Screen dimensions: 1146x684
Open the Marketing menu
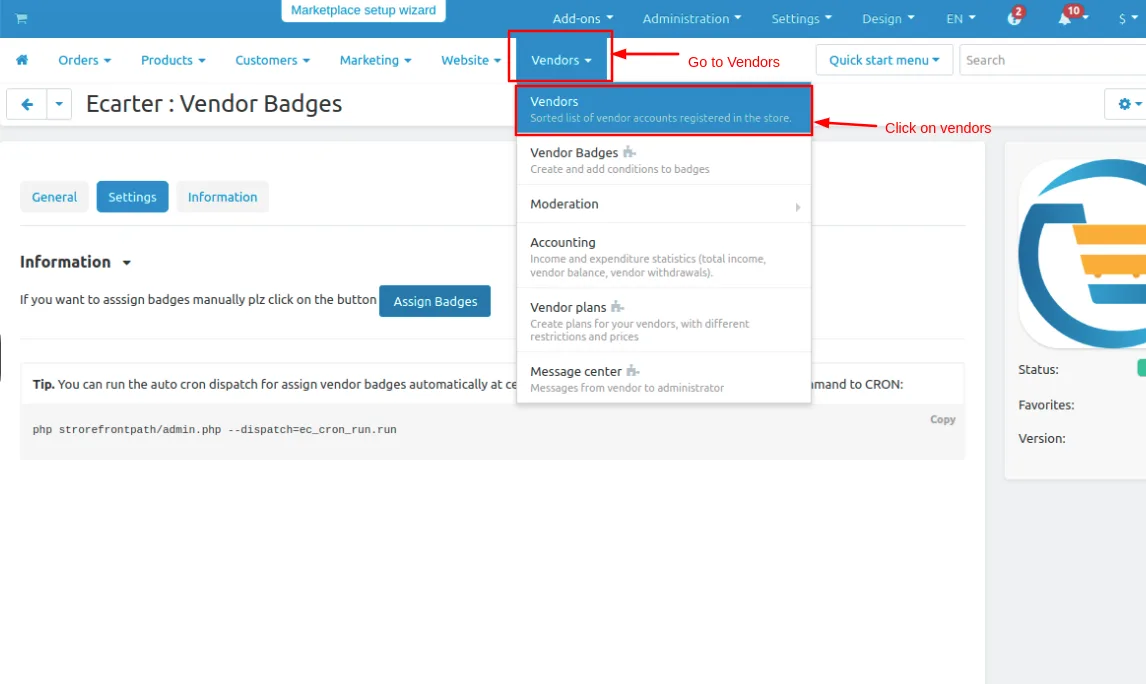(x=376, y=60)
